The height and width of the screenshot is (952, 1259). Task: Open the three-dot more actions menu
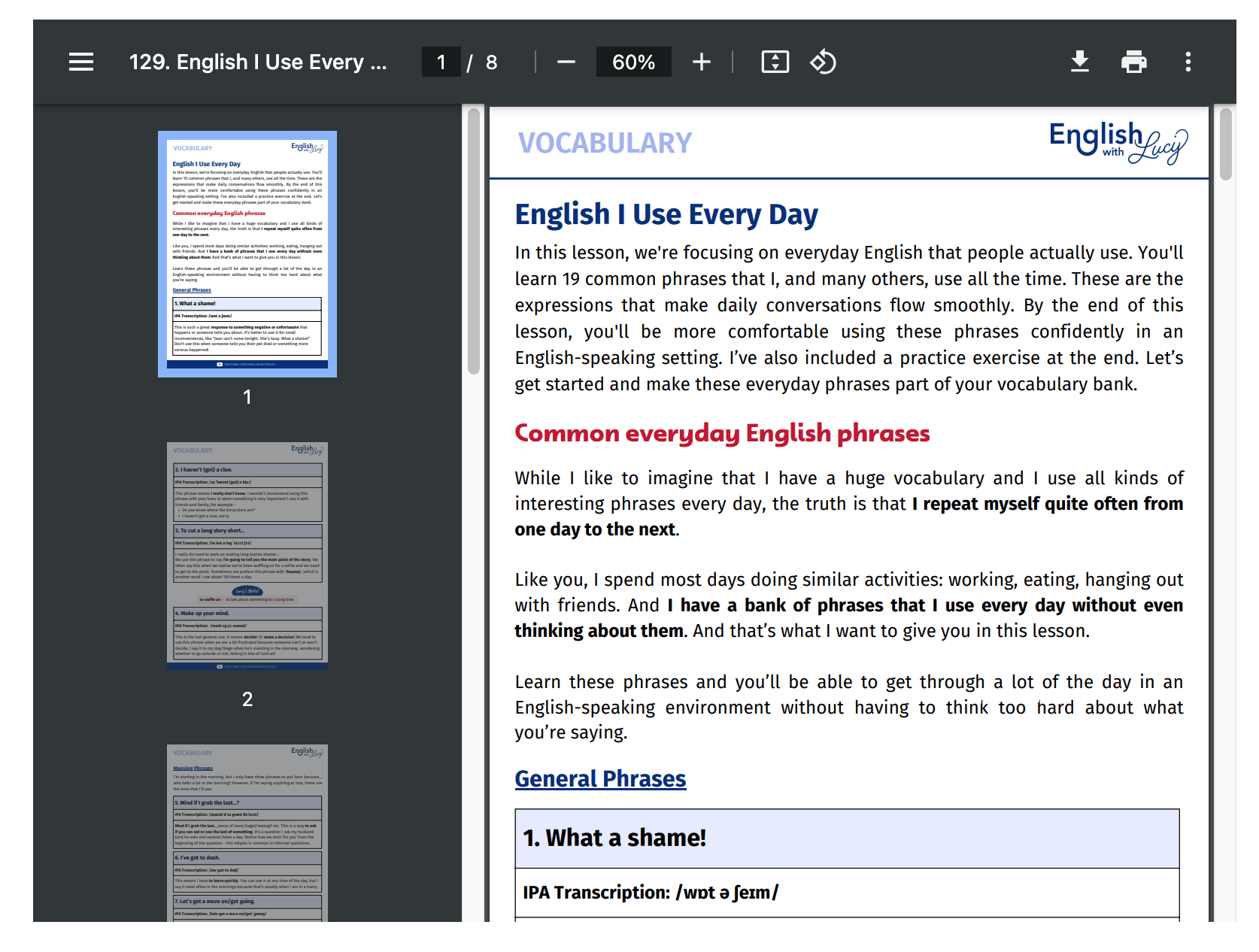coord(1188,62)
